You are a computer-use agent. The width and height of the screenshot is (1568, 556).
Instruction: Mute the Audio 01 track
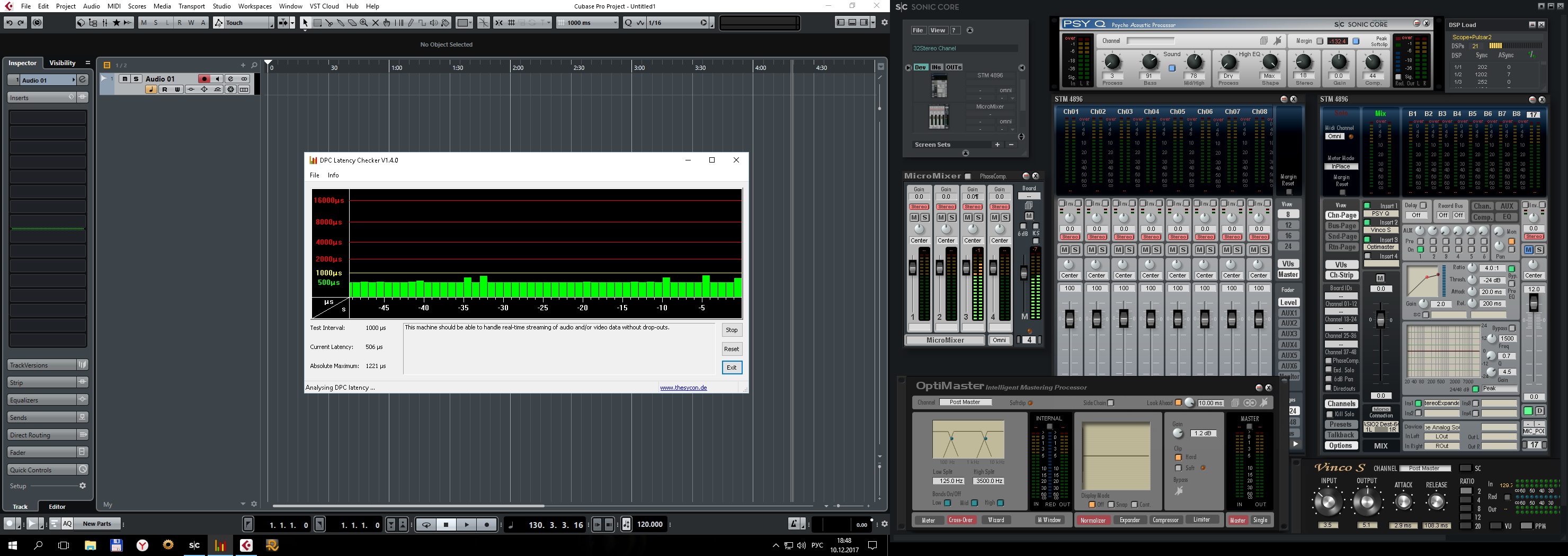[124, 79]
